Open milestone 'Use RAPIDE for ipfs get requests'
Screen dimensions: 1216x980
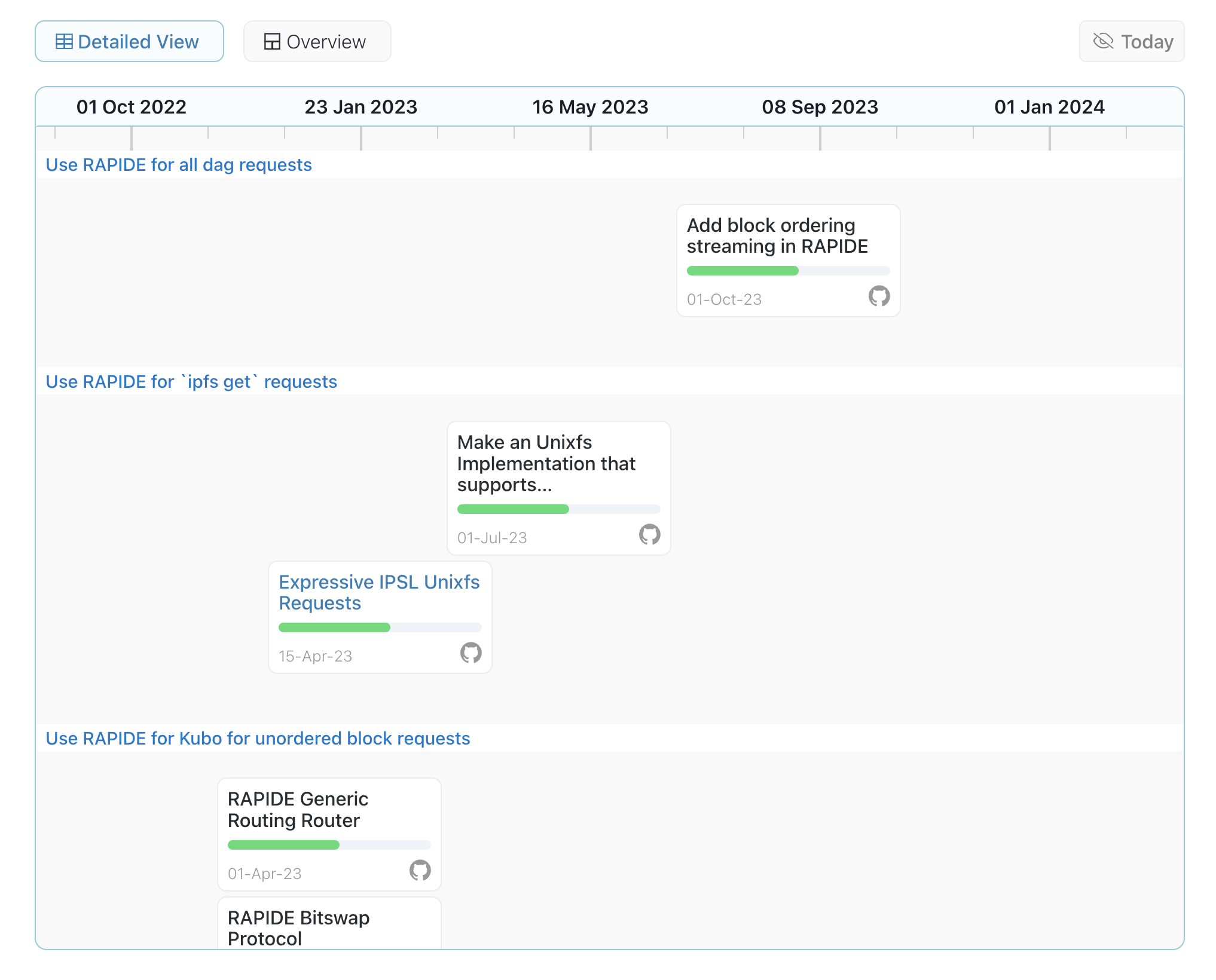click(191, 381)
